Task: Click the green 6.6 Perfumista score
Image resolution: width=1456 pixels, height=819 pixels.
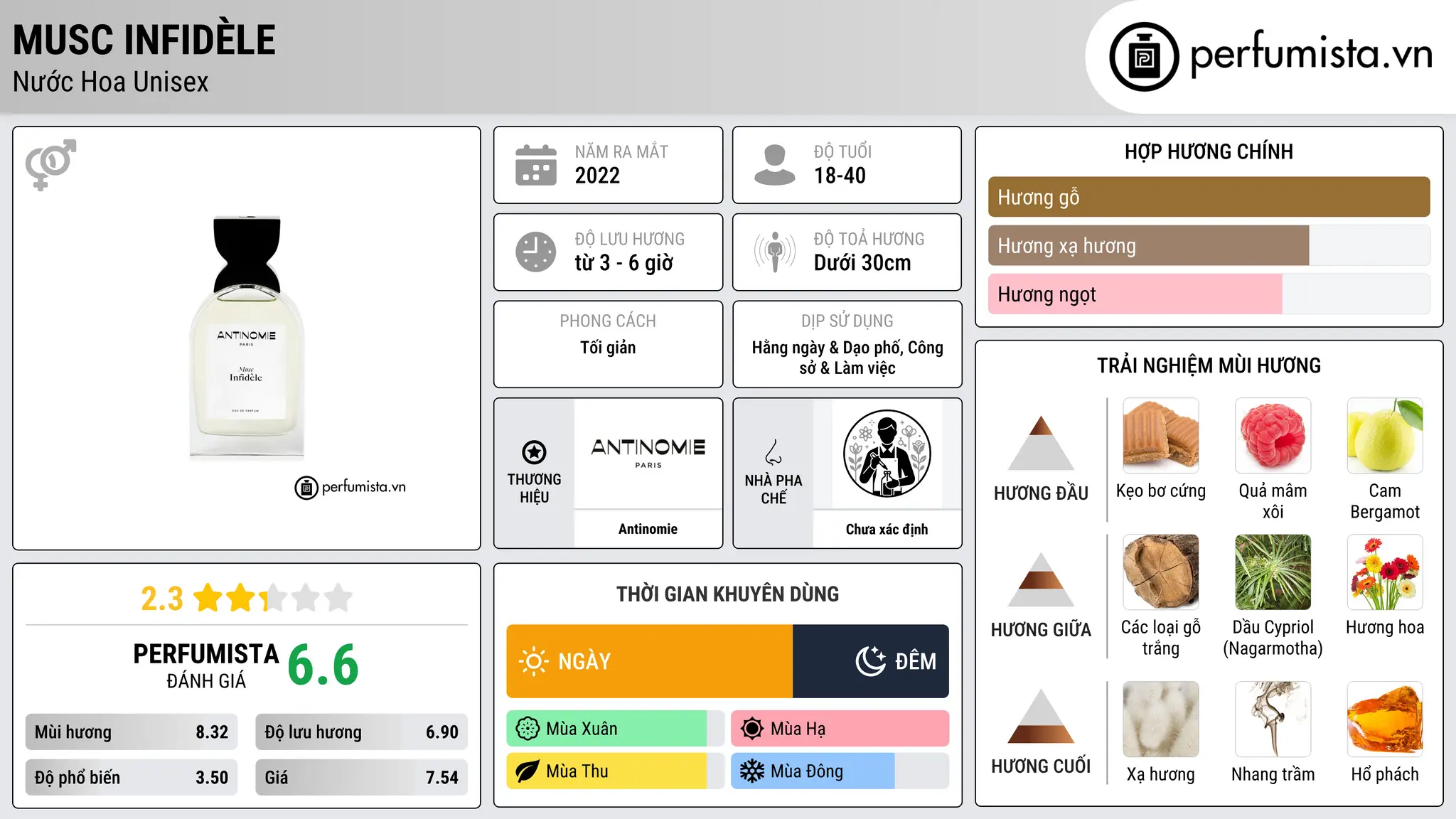Action: point(323,665)
